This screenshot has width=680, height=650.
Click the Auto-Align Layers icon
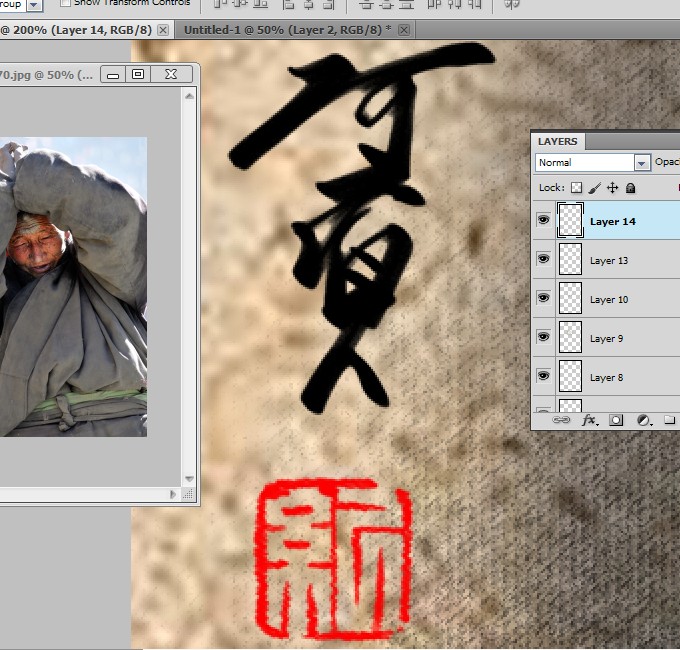[x=512, y=4]
